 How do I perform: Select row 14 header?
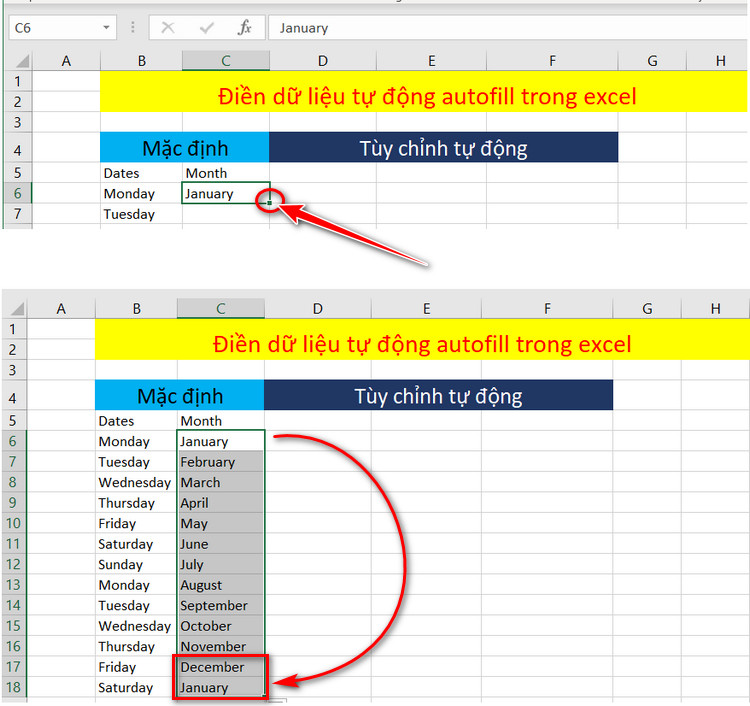pyautogui.click(x=13, y=605)
